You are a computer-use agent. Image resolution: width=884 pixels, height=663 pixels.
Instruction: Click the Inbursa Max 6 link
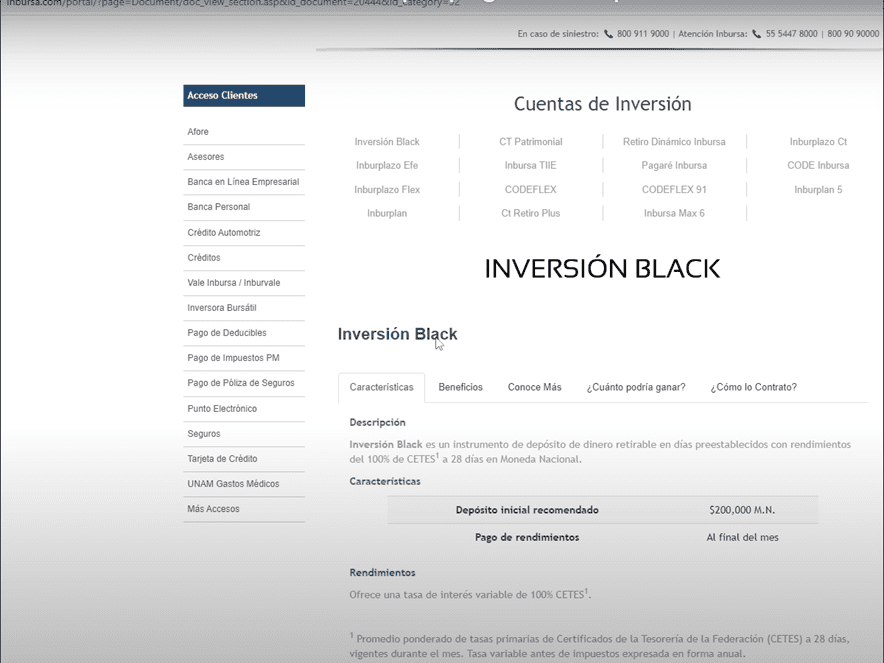(674, 214)
